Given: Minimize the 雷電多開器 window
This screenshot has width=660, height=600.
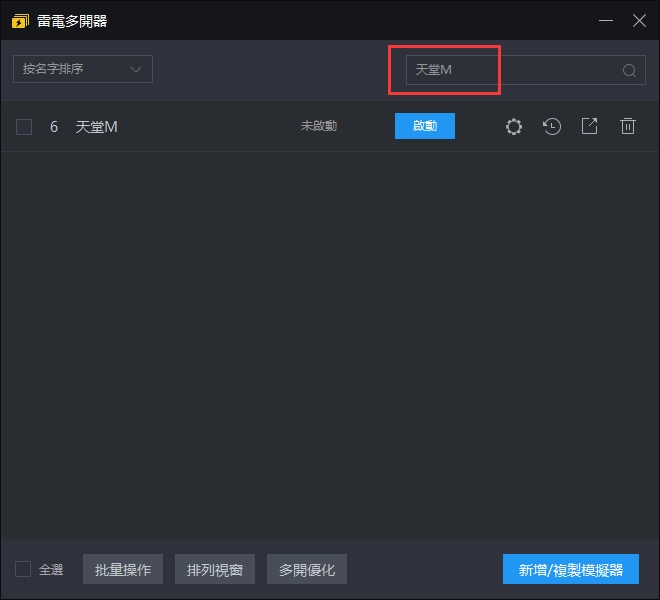Looking at the screenshot, I should pos(606,20).
